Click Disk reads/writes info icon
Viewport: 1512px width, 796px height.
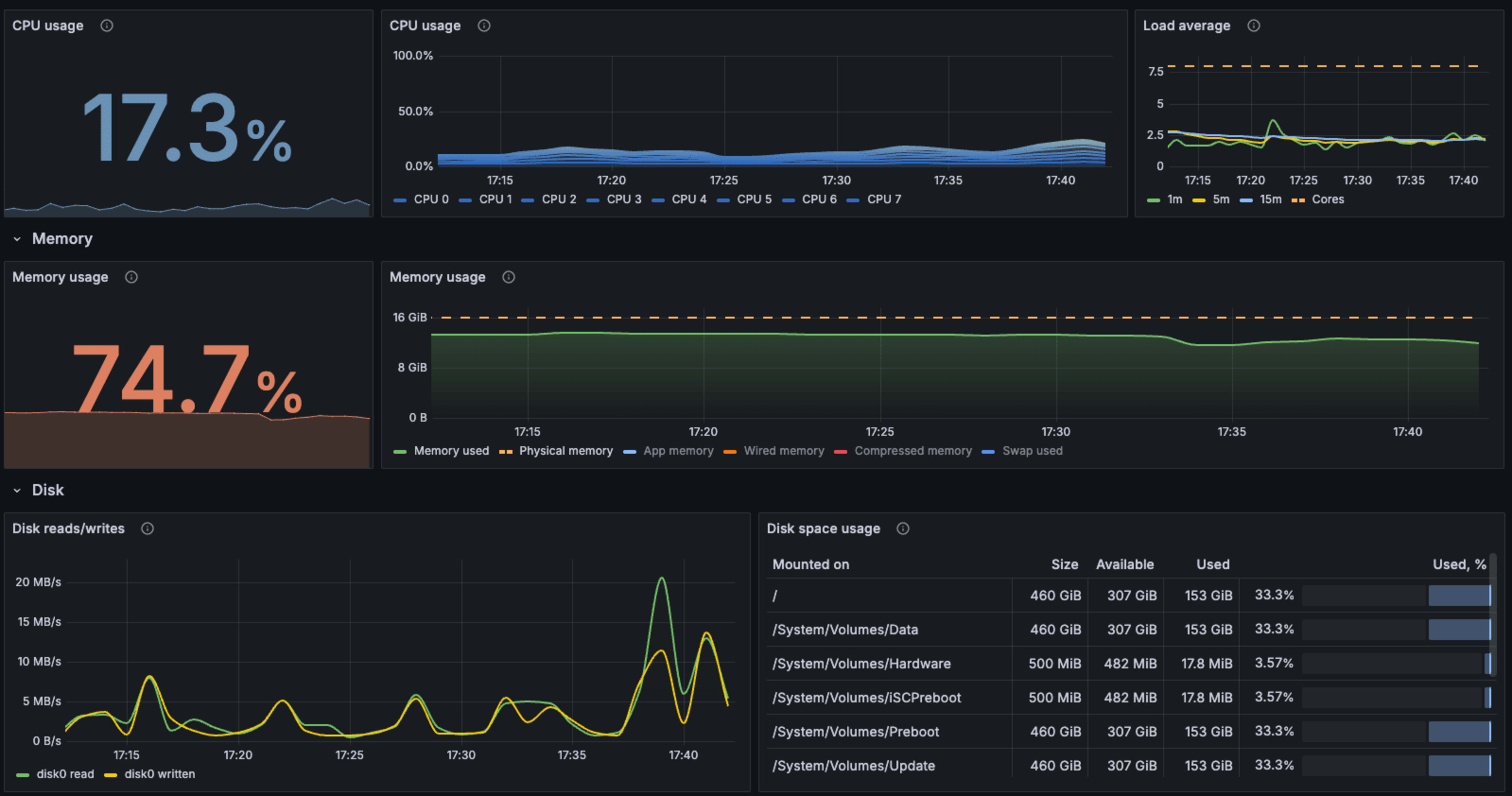tap(147, 528)
